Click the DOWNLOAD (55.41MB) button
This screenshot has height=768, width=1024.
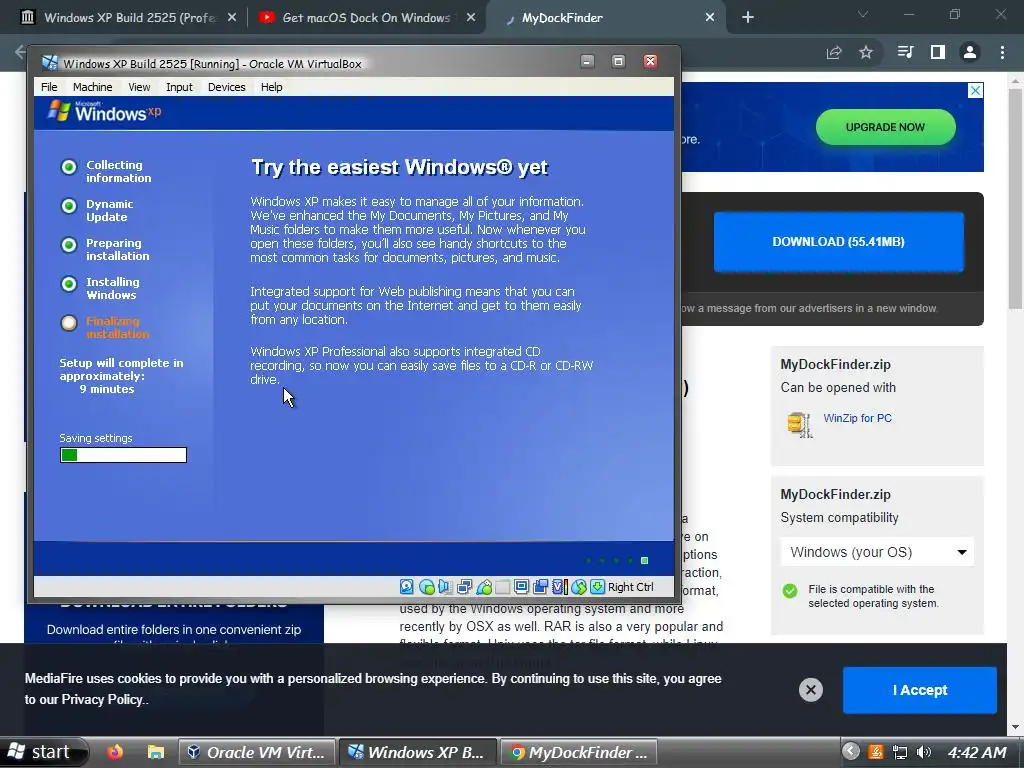(839, 242)
